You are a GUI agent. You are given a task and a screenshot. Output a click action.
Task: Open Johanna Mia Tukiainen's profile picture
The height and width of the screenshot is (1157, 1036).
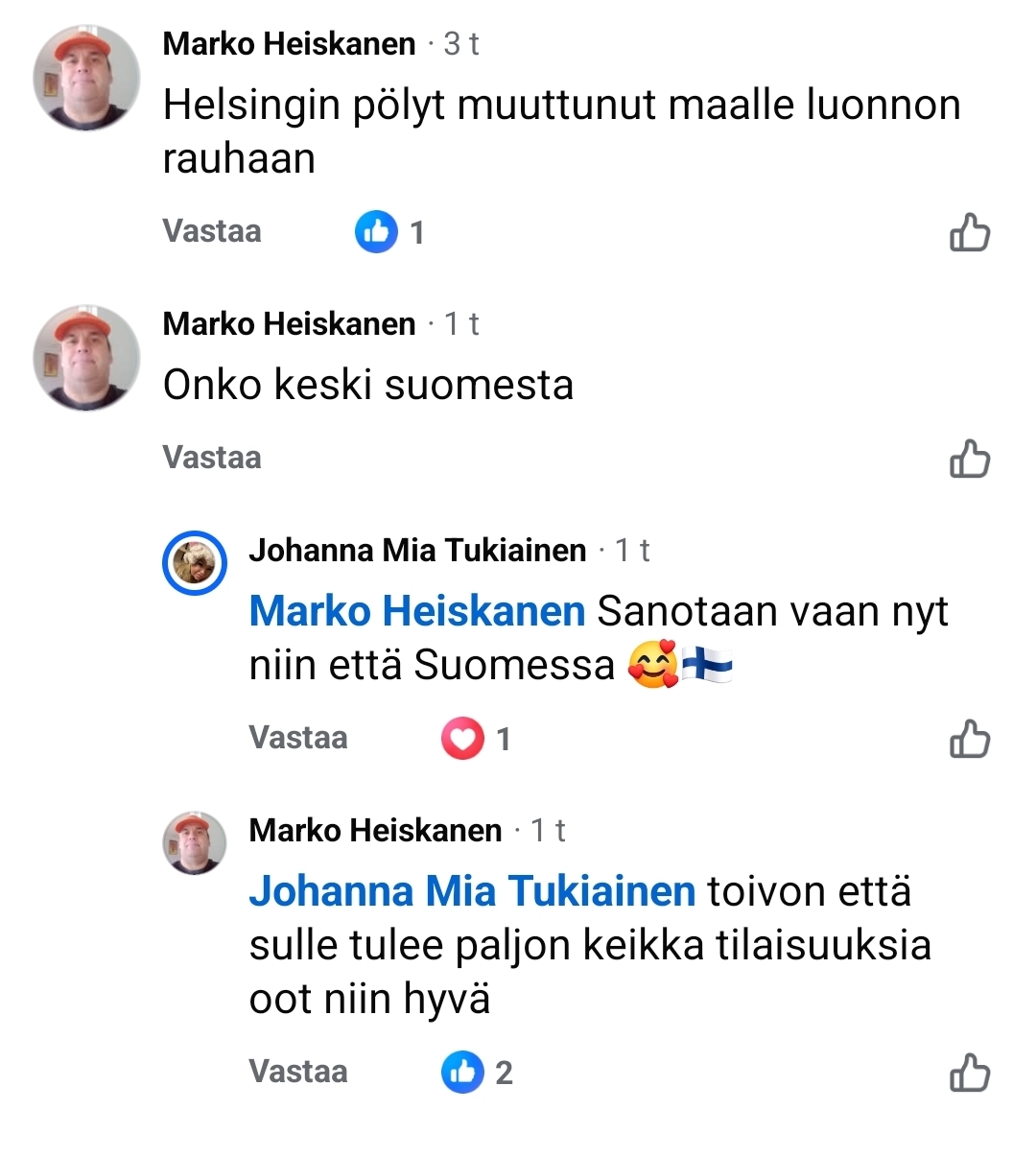coord(195,562)
